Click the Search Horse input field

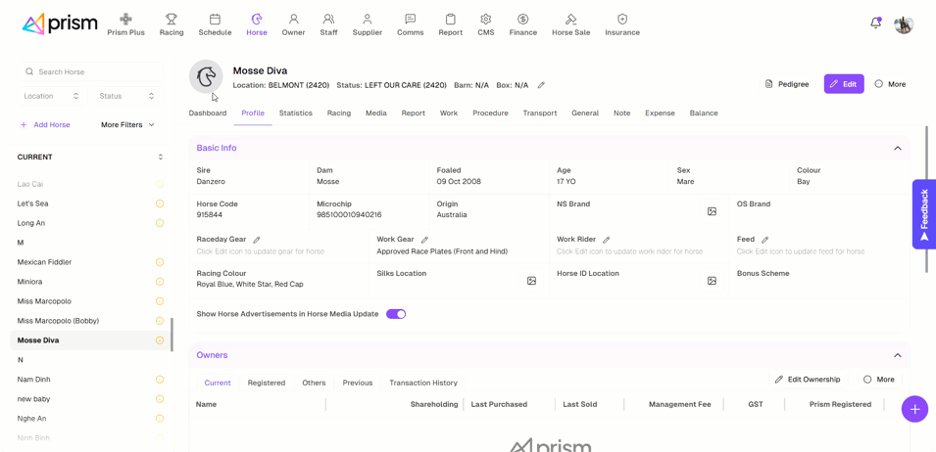(x=95, y=72)
